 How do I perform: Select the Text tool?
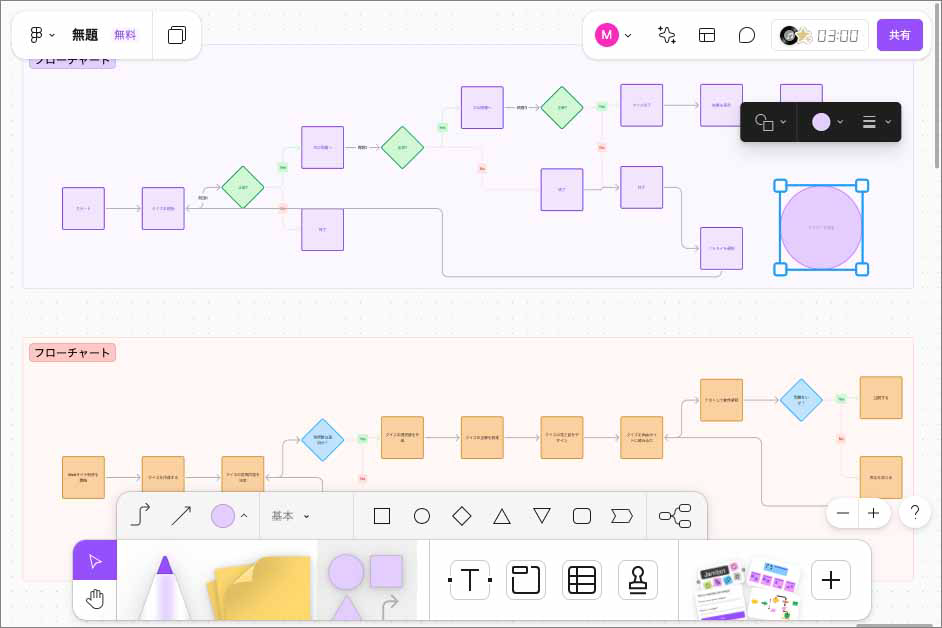point(470,580)
